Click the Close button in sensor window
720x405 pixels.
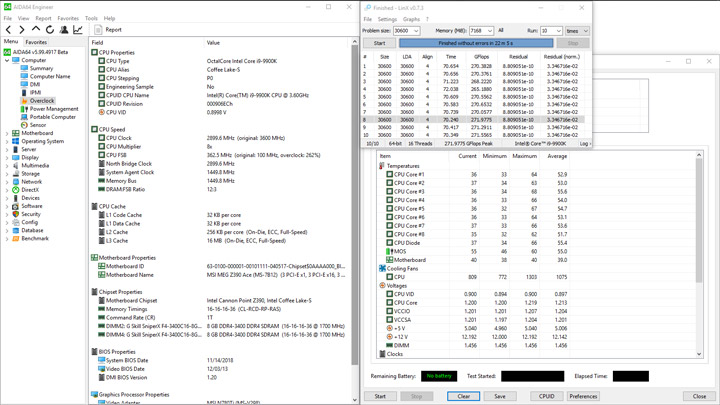click(x=699, y=396)
